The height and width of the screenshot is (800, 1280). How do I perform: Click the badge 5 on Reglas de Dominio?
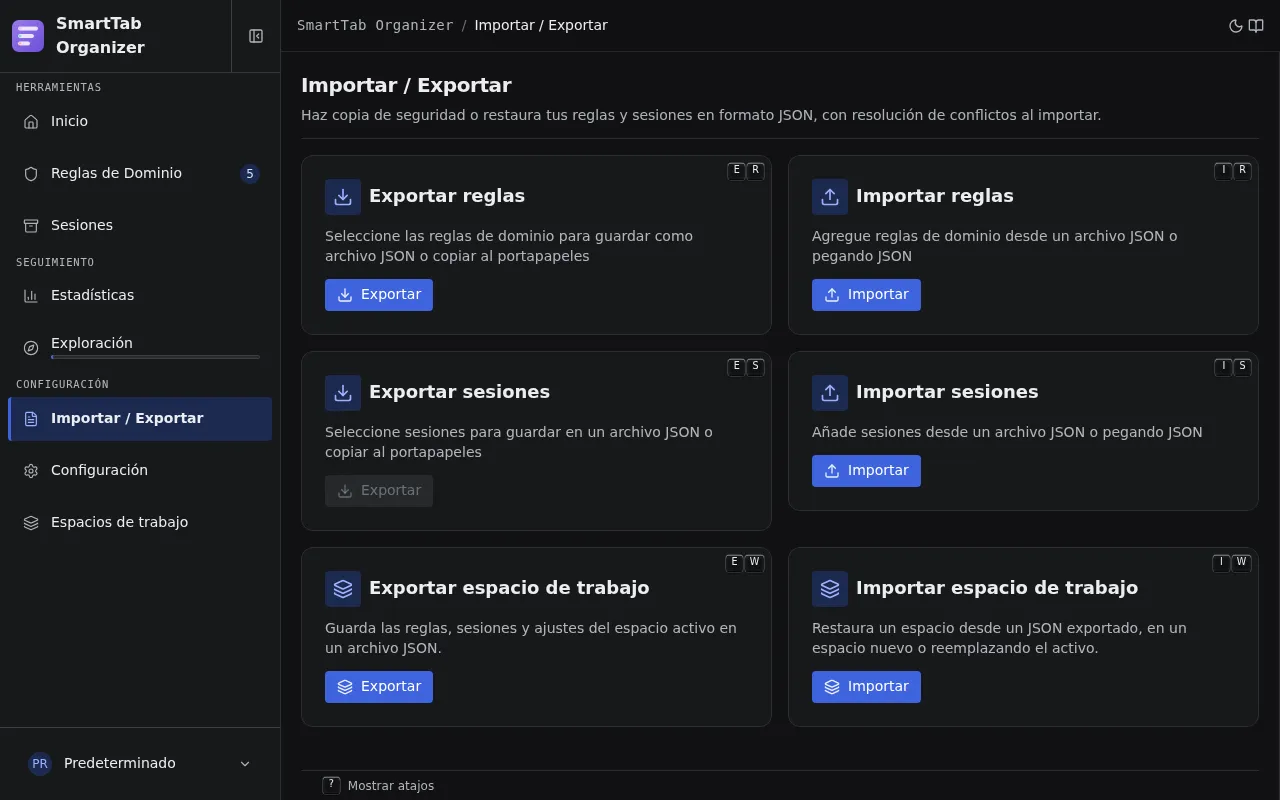coord(250,174)
